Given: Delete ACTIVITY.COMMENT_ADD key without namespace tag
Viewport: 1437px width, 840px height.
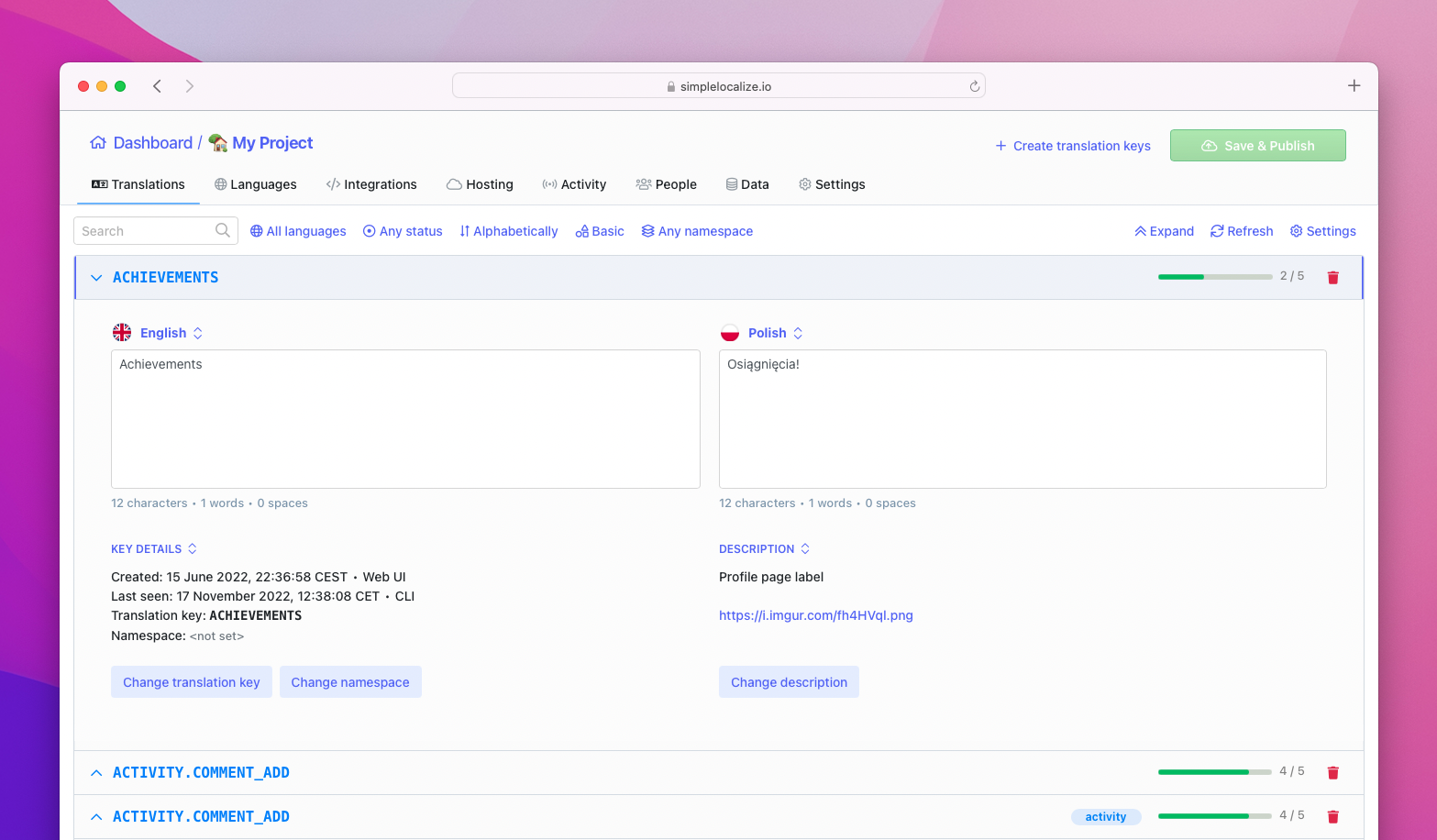Looking at the screenshot, I should 1333,772.
